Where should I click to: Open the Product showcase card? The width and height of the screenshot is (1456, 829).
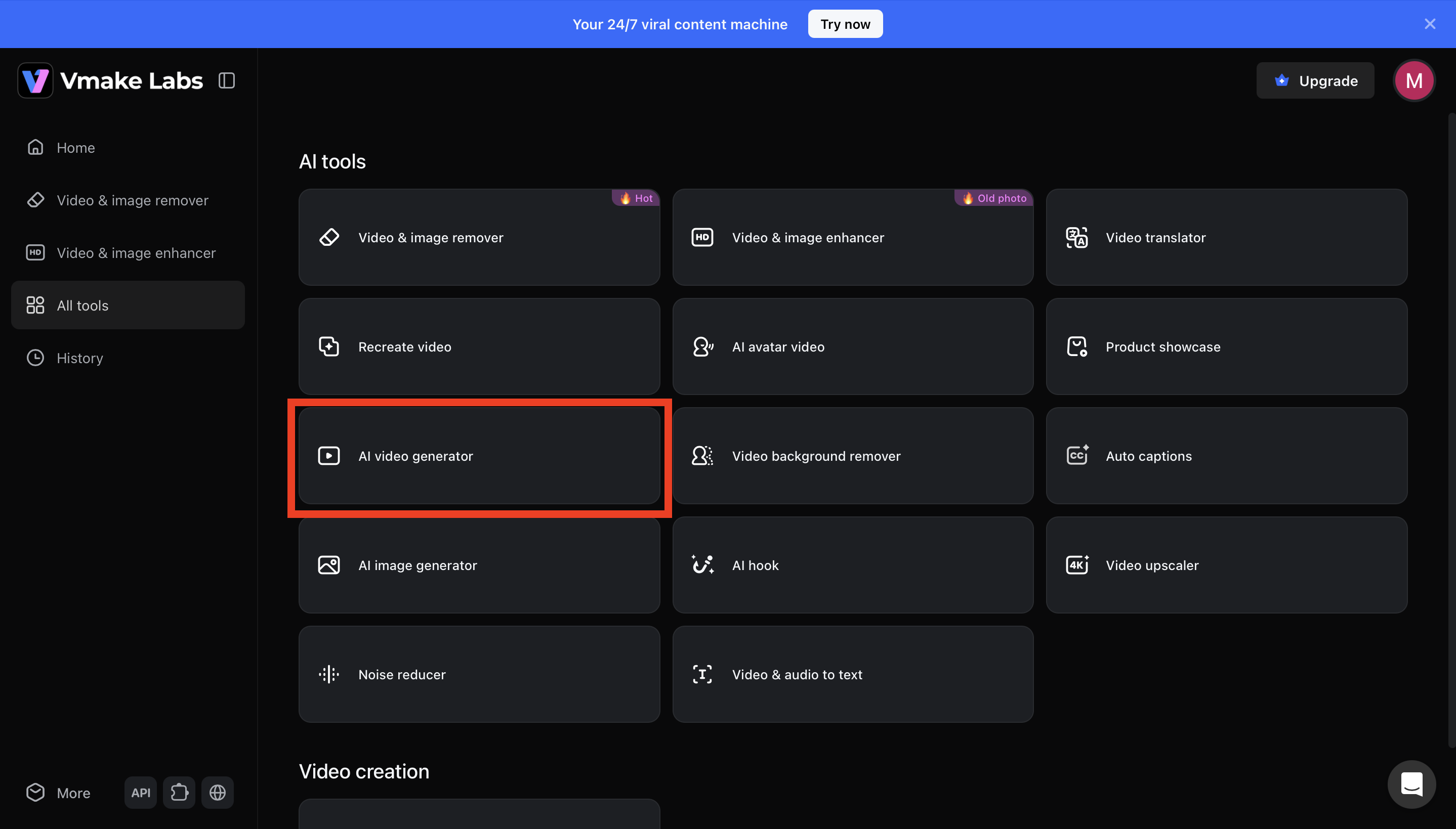coord(1226,347)
